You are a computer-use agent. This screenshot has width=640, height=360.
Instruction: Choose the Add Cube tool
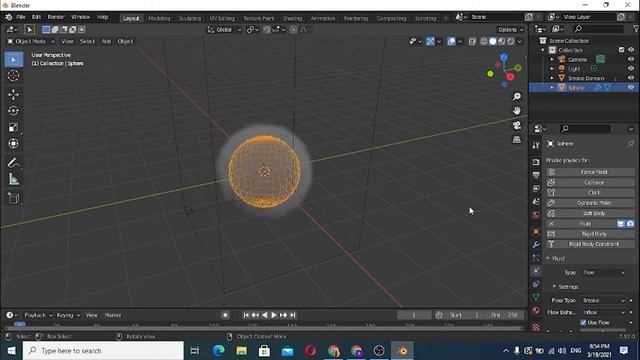coord(13,198)
